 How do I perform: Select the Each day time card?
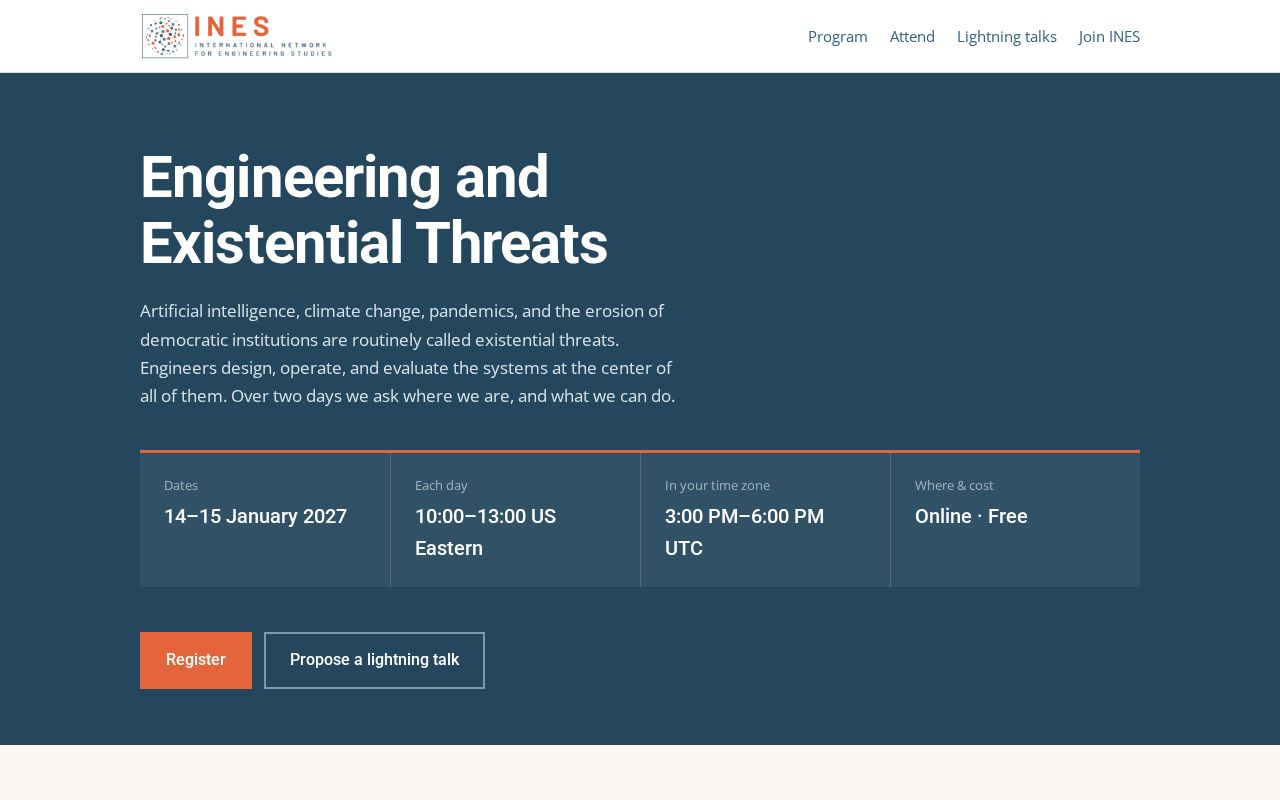point(515,520)
